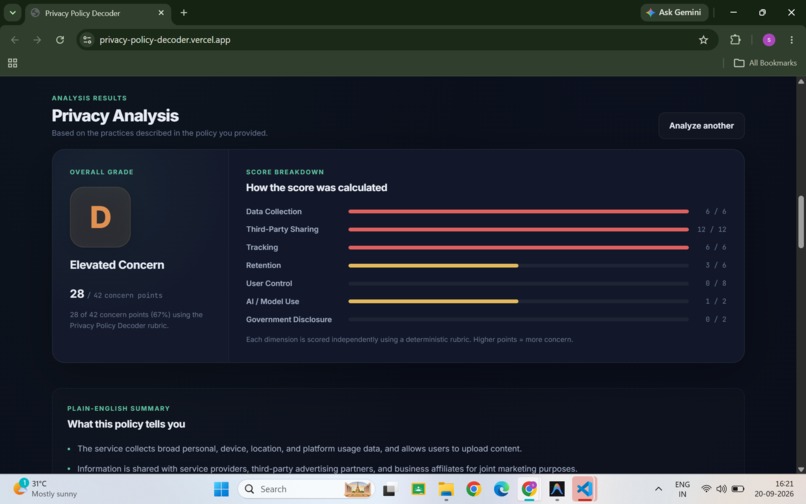Close the Privacy Policy Decoder tab
Screen dimensions: 806x504
(161, 13)
